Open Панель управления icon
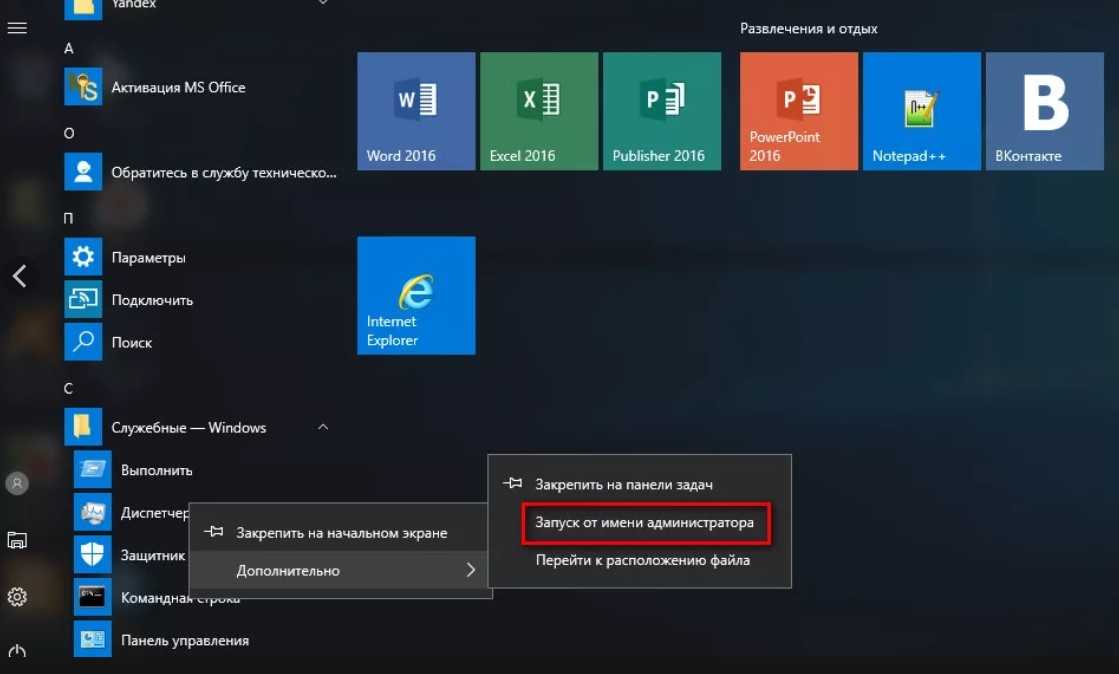This screenshot has height=674, width=1119. [x=93, y=640]
